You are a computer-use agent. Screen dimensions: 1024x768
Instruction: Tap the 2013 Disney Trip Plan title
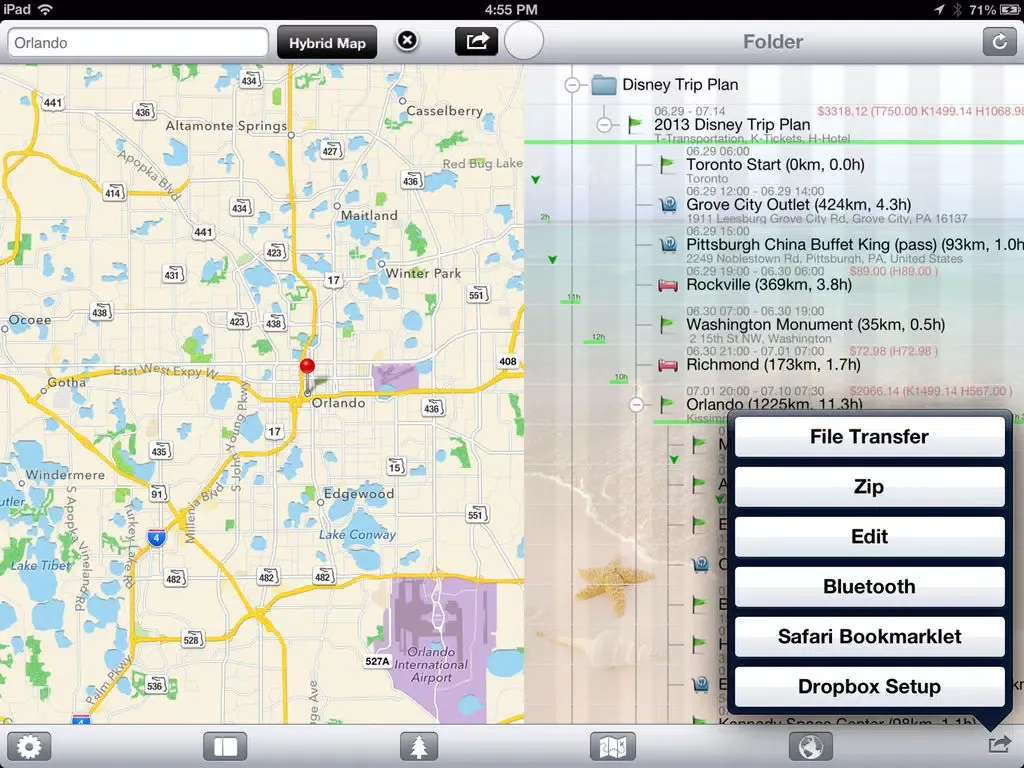(732, 124)
